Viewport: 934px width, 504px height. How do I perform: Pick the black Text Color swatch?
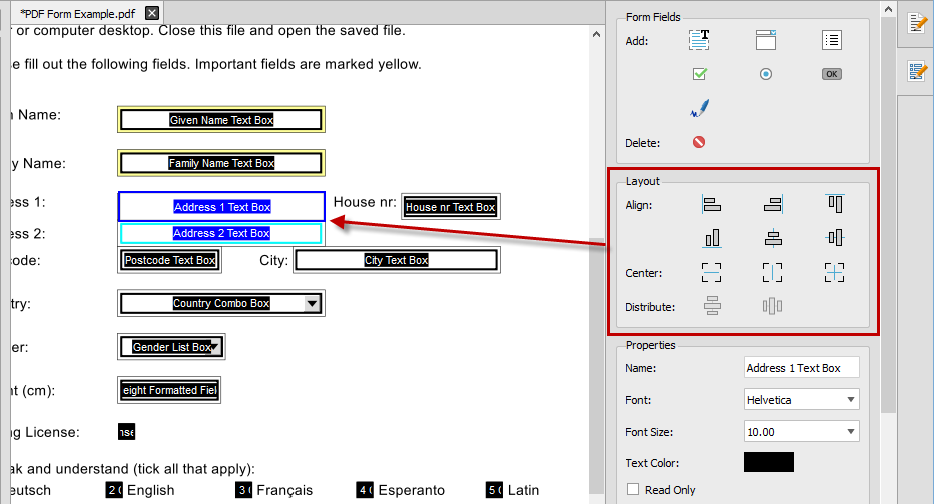tap(768, 462)
